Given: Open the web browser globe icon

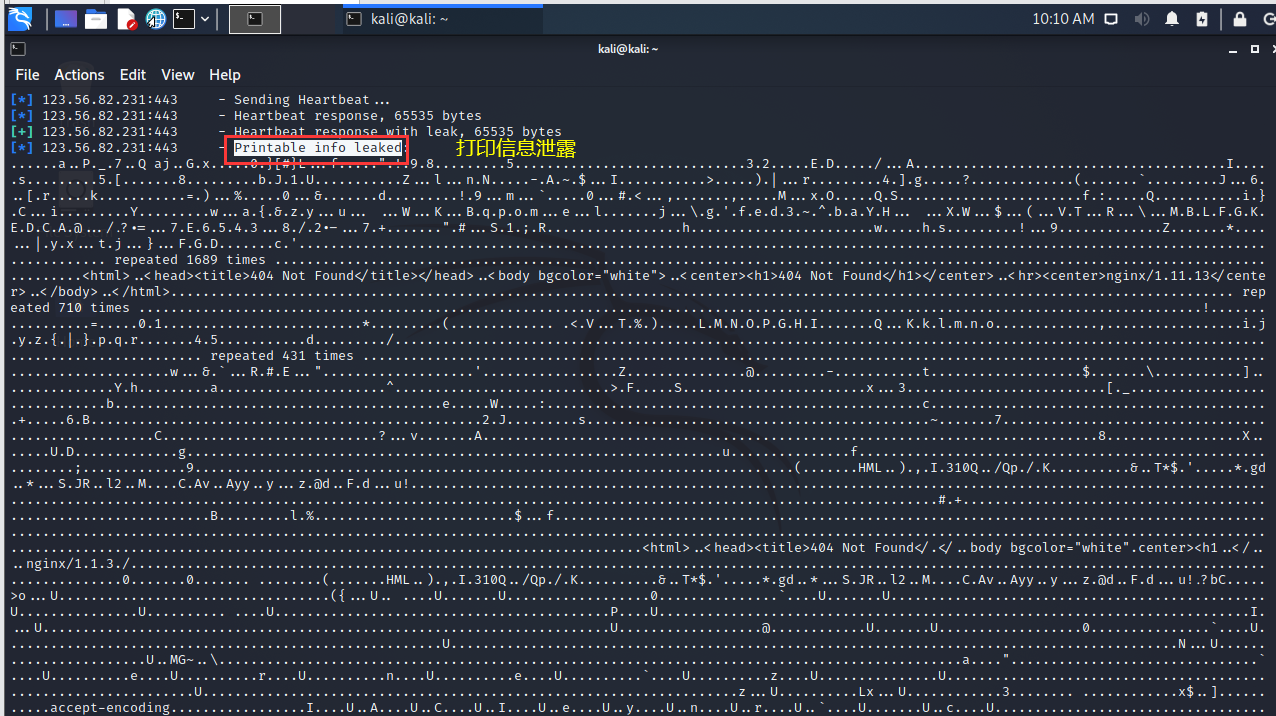Looking at the screenshot, I should (155, 17).
